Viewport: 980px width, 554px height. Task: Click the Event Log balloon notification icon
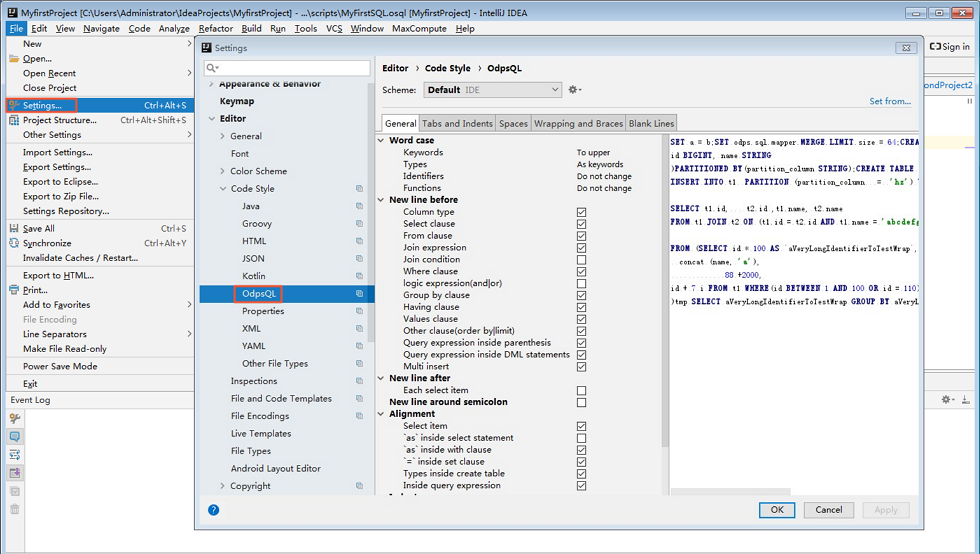pyautogui.click(x=15, y=436)
